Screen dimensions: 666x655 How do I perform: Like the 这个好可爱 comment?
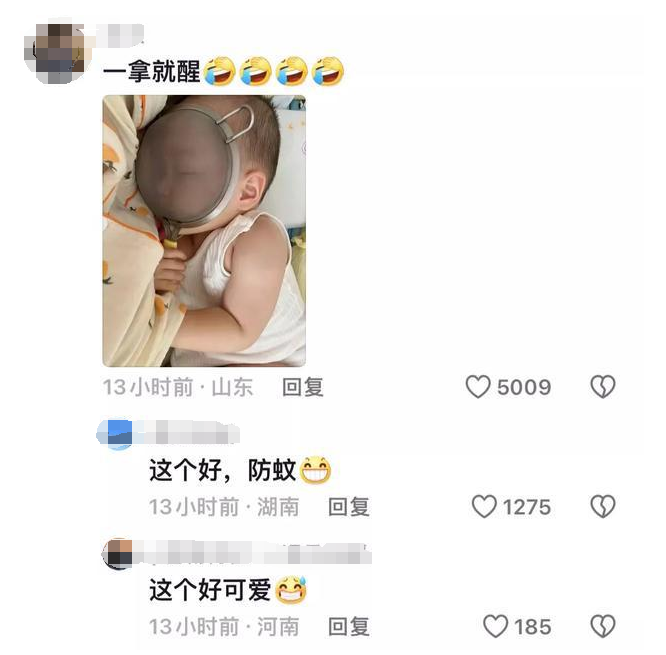pos(496,626)
